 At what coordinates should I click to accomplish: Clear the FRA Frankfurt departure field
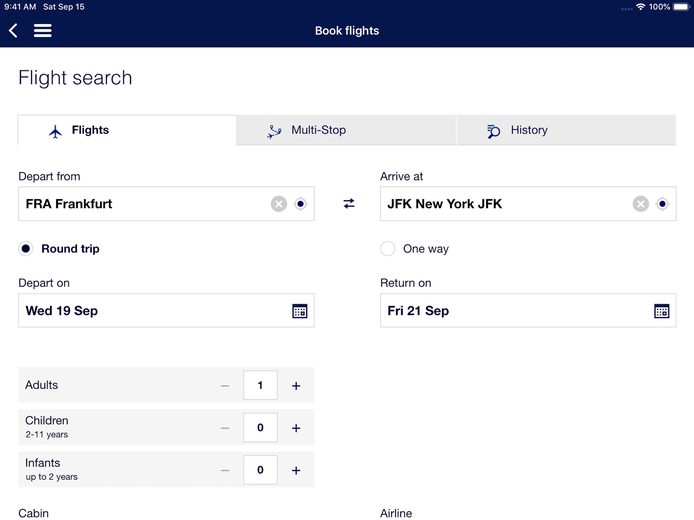279,204
